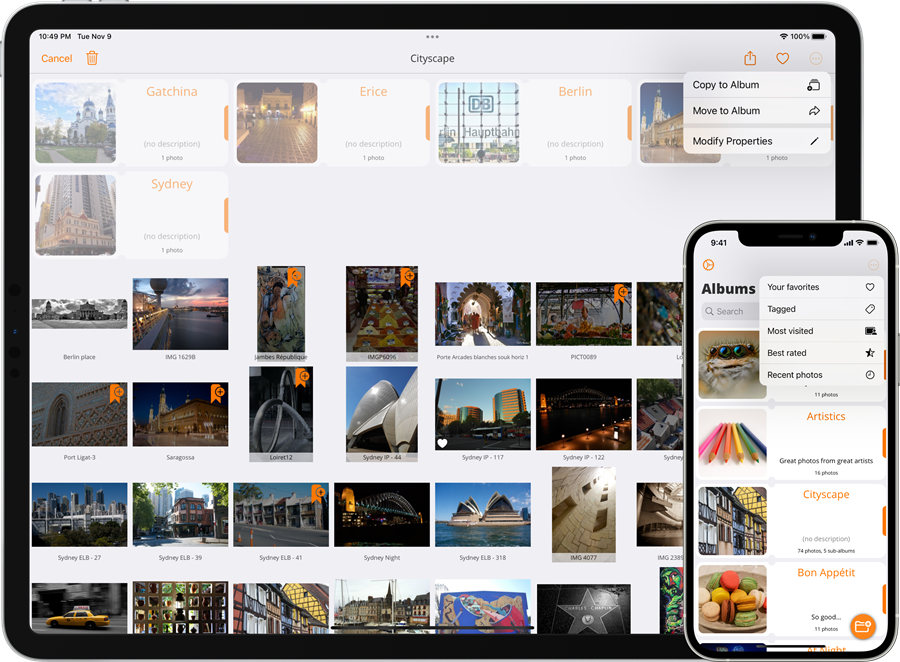Select the Sydney ELB - 27 photo

point(79,514)
